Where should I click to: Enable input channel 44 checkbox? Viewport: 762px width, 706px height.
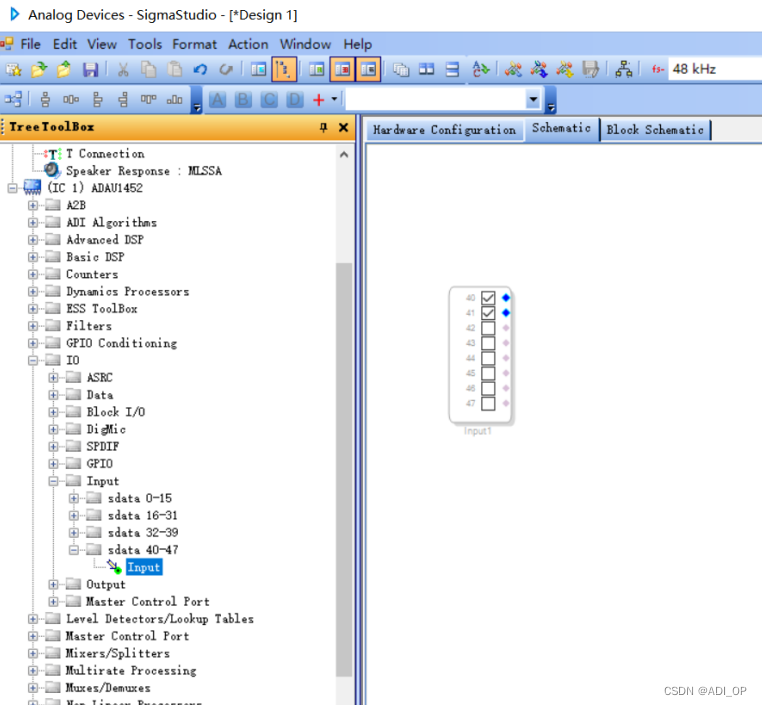tap(488, 358)
